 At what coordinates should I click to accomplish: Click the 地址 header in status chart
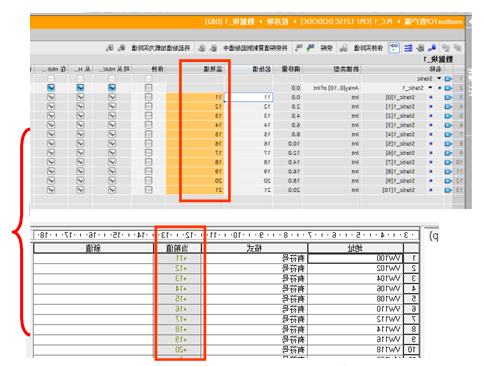355,248
